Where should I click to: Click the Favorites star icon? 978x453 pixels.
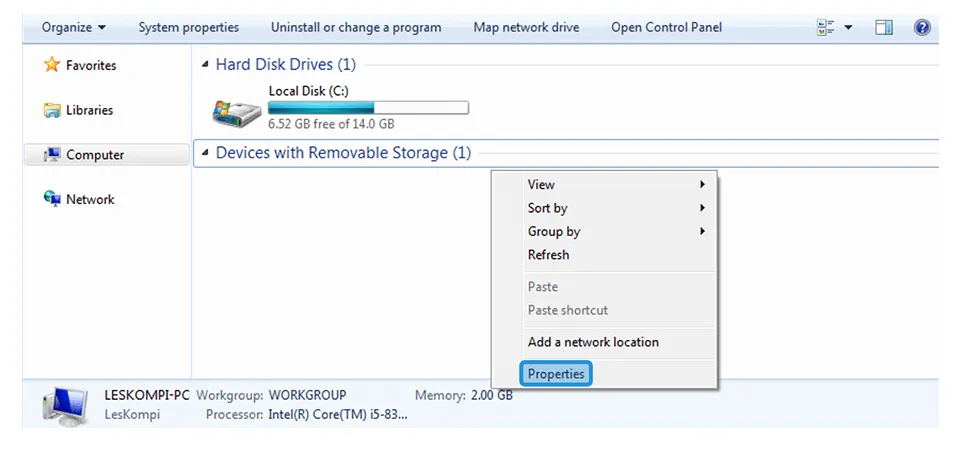coord(52,64)
